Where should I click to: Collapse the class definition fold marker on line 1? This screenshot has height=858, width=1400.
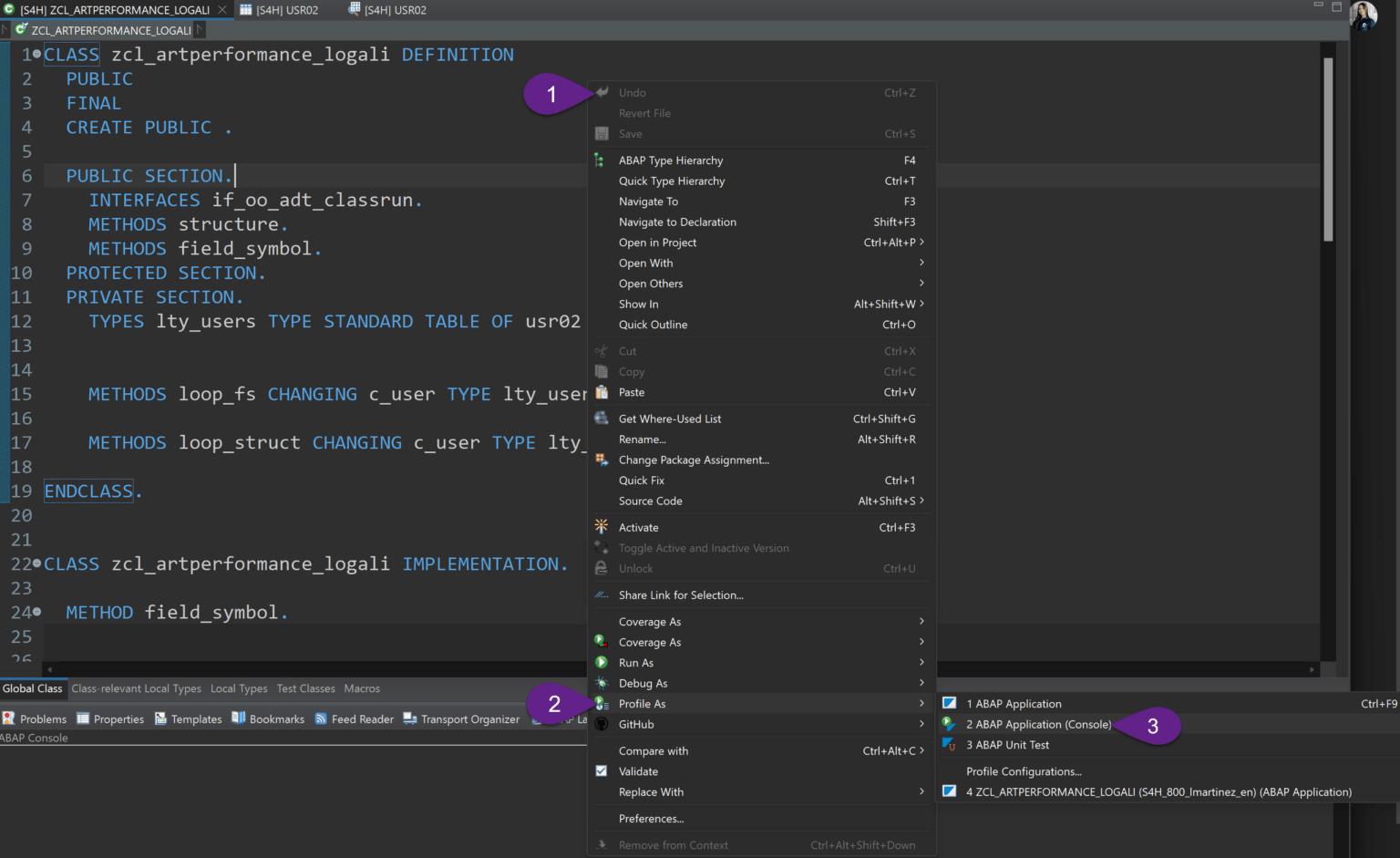36,55
